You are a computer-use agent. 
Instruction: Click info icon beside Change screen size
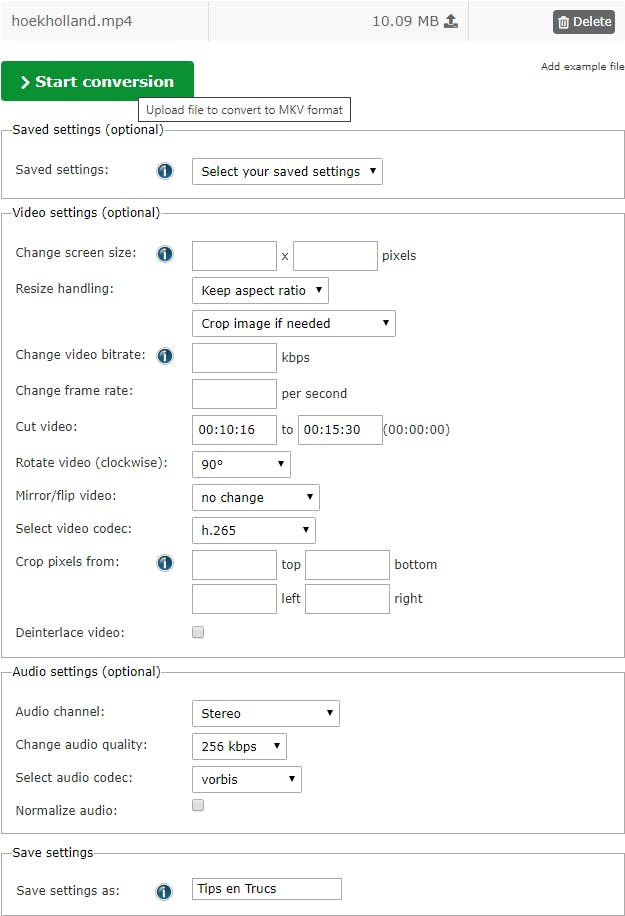point(165,254)
